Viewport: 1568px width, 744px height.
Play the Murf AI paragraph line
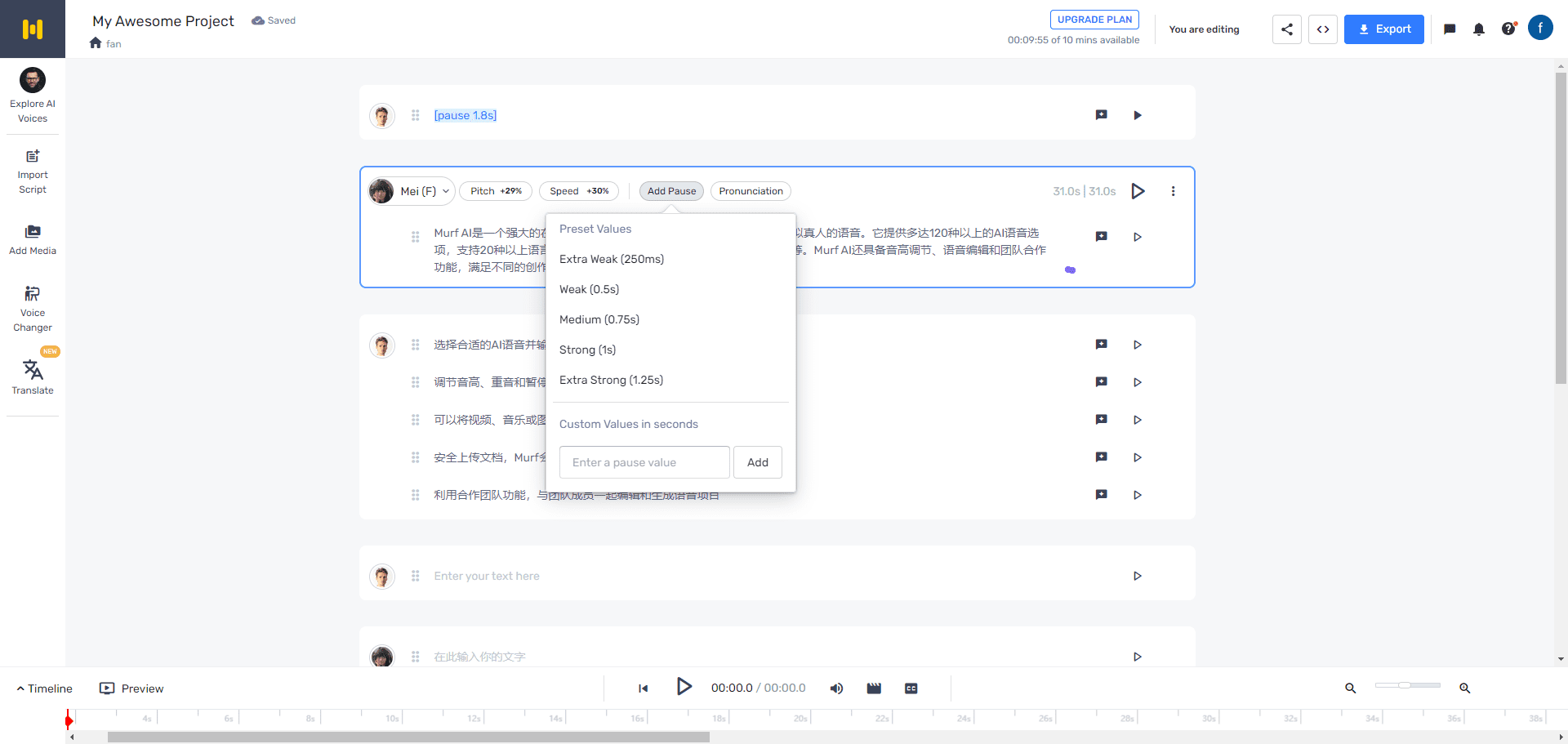coord(1138,237)
